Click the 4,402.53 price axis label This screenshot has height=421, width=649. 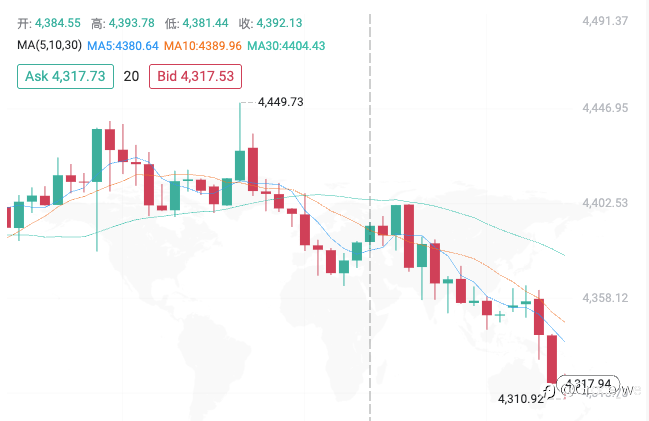605,203
